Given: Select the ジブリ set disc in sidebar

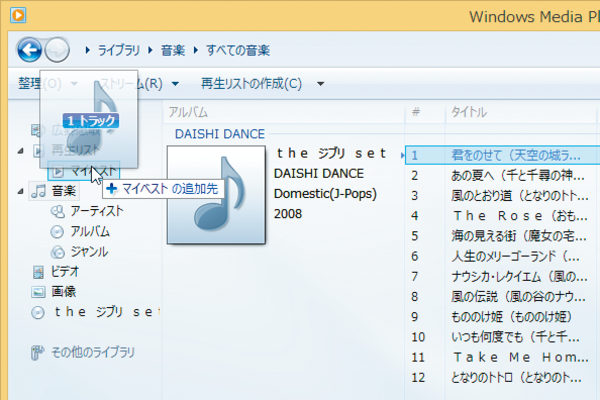Looking at the screenshot, I should click(x=107, y=312).
